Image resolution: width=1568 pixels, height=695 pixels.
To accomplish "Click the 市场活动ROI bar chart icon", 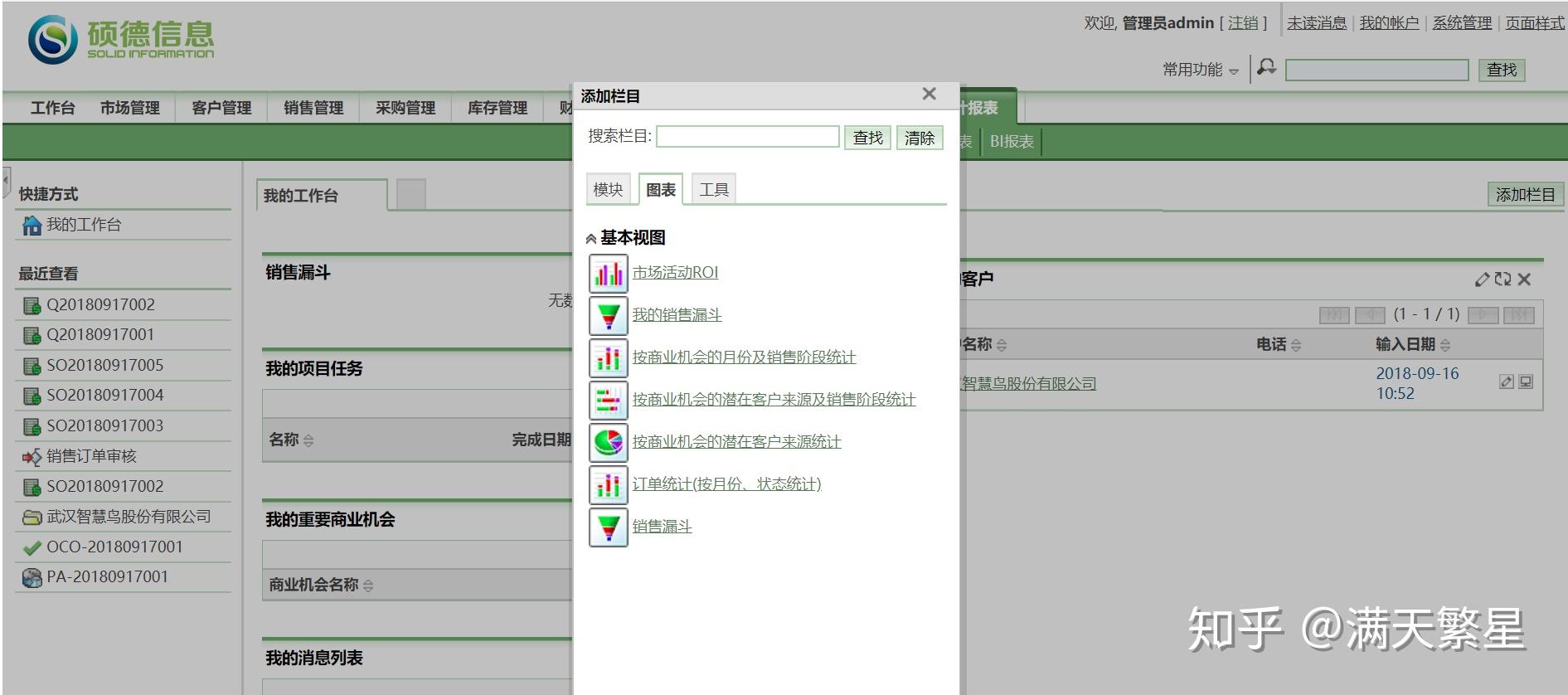I will tap(608, 274).
